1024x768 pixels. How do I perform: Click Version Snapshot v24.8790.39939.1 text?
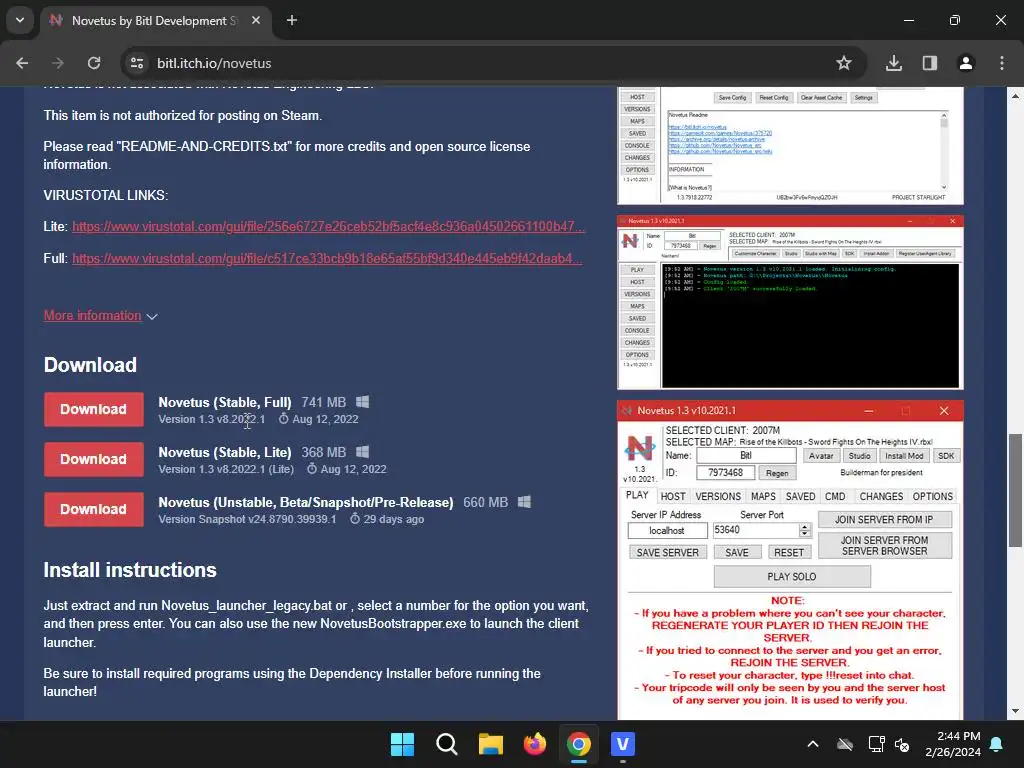(x=248, y=519)
